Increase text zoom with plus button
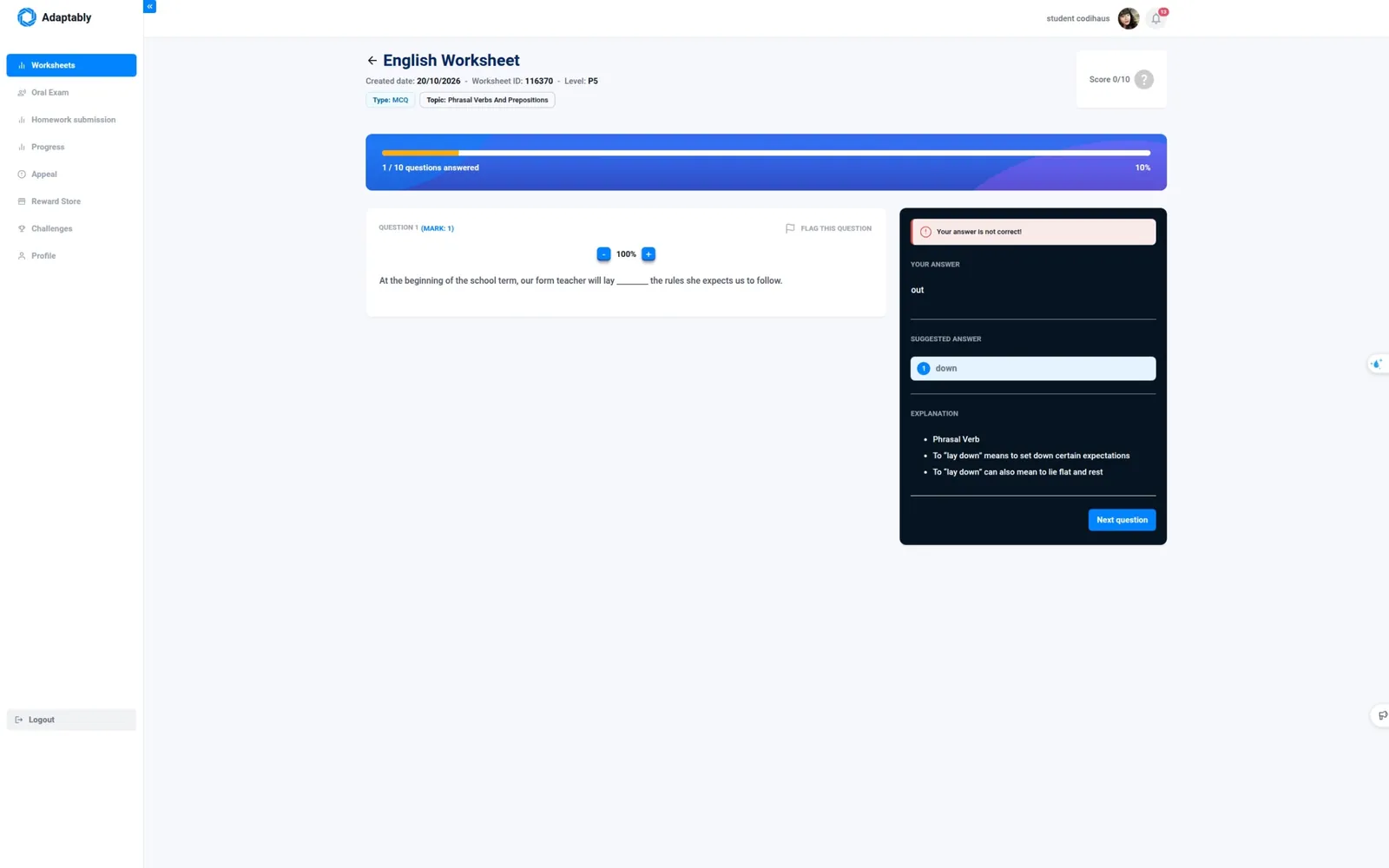The image size is (1389, 868). click(648, 254)
